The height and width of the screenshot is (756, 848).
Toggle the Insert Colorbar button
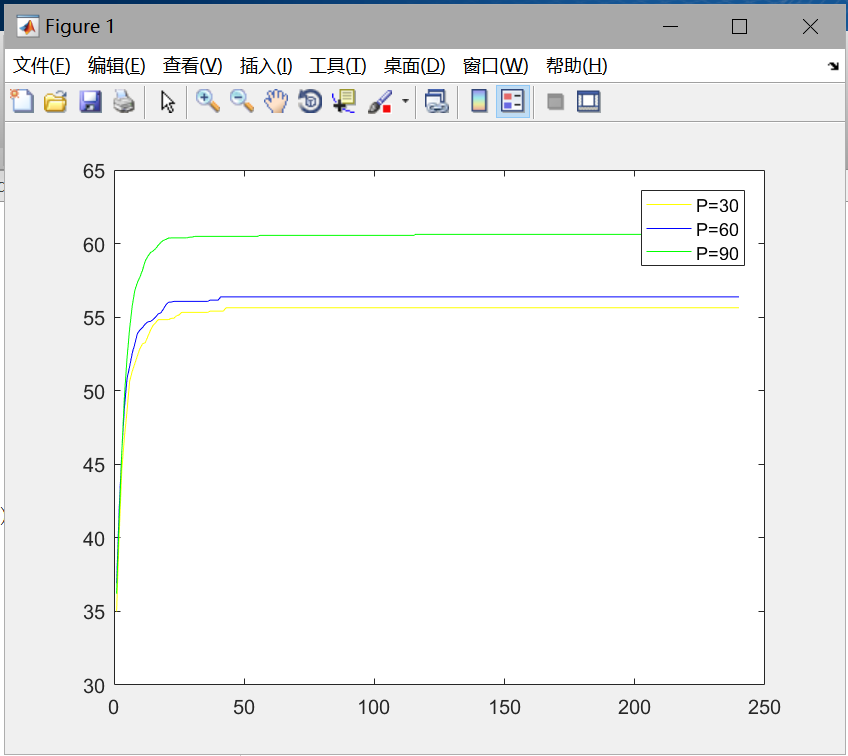click(479, 101)
